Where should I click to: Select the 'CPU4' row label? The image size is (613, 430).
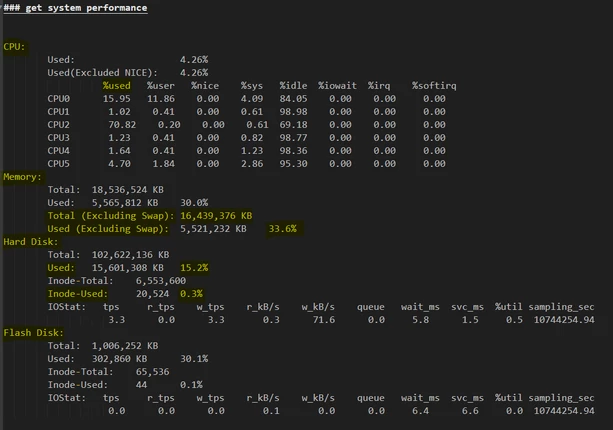[58, 150]
